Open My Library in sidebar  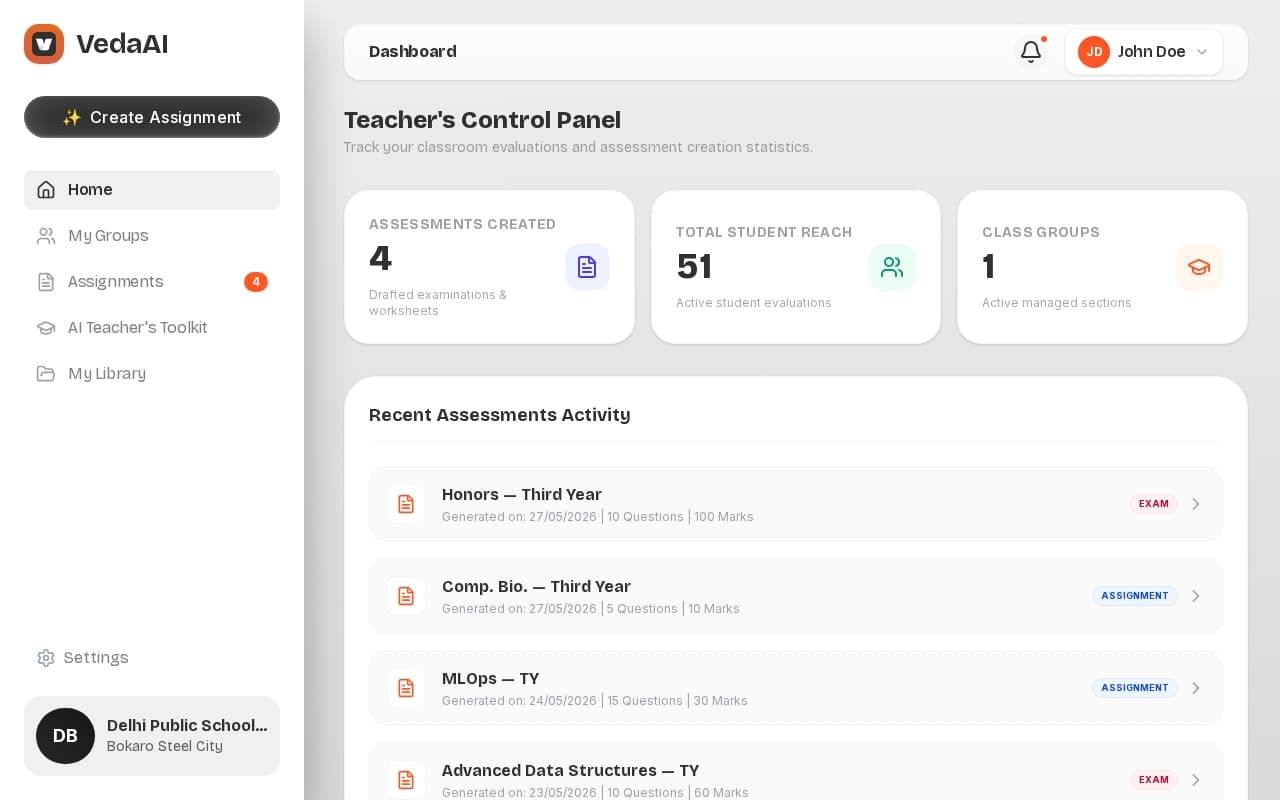coord(152,374)
